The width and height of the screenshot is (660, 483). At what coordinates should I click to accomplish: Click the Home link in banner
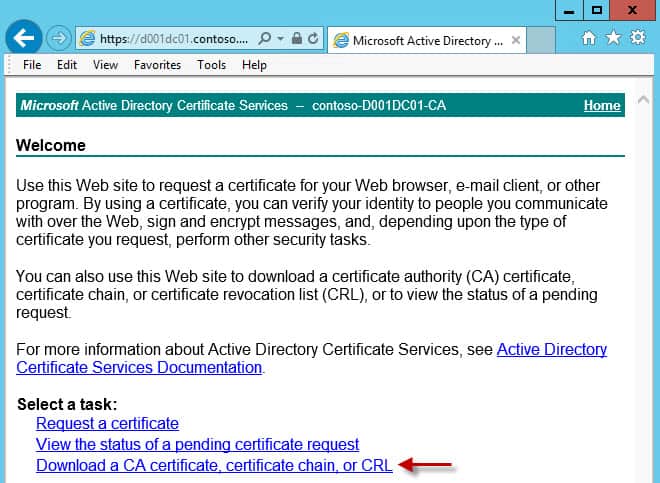coord(602,105)
